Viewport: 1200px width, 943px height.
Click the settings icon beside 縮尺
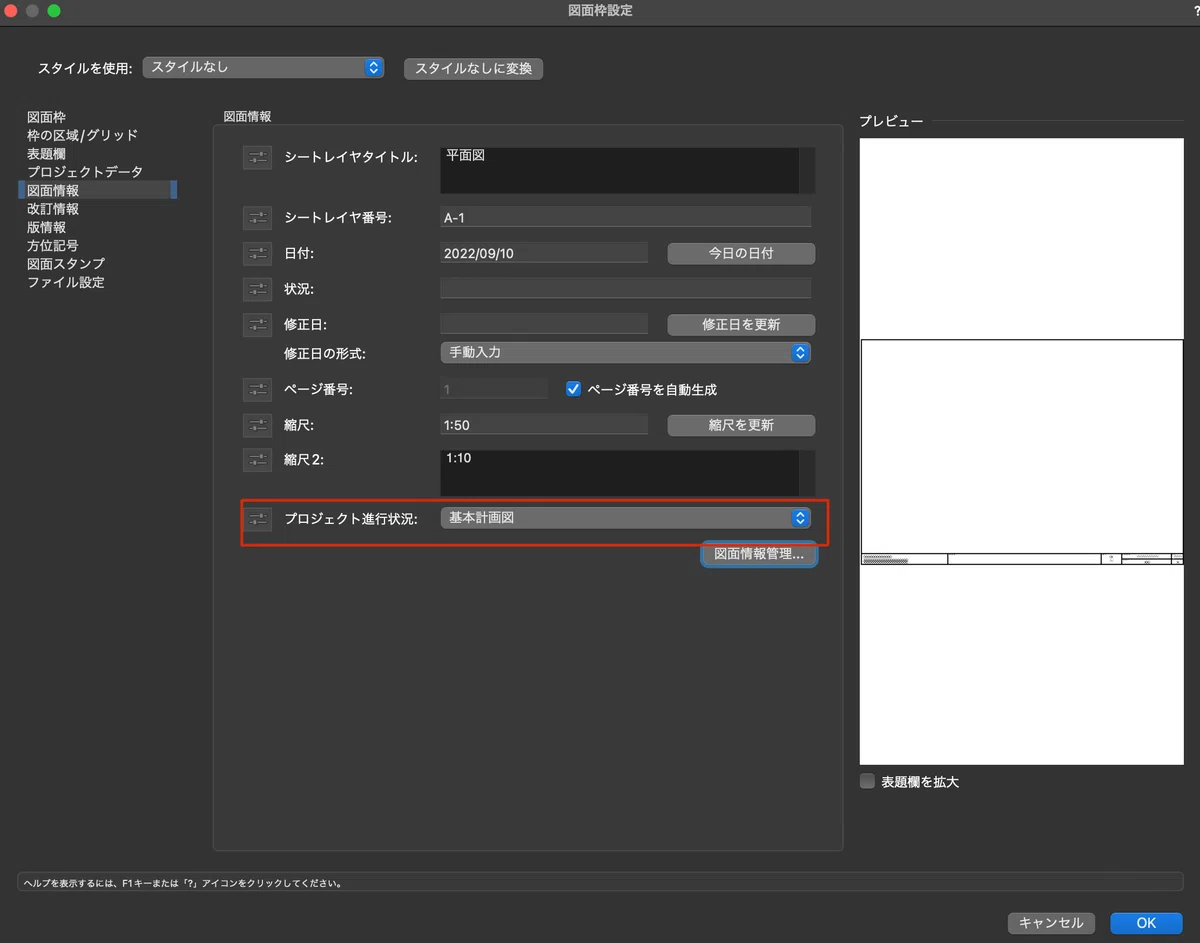pos(257,425)
